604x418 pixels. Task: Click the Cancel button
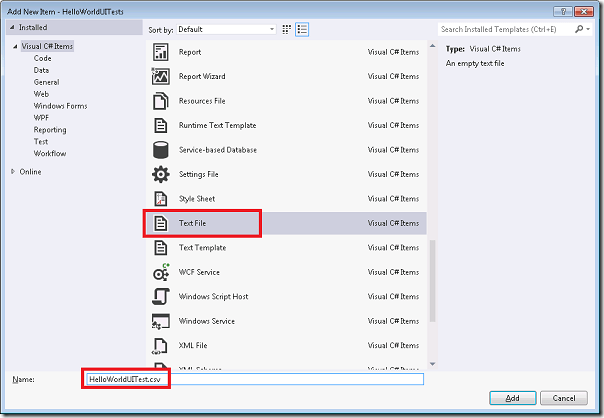coord(564,398)
